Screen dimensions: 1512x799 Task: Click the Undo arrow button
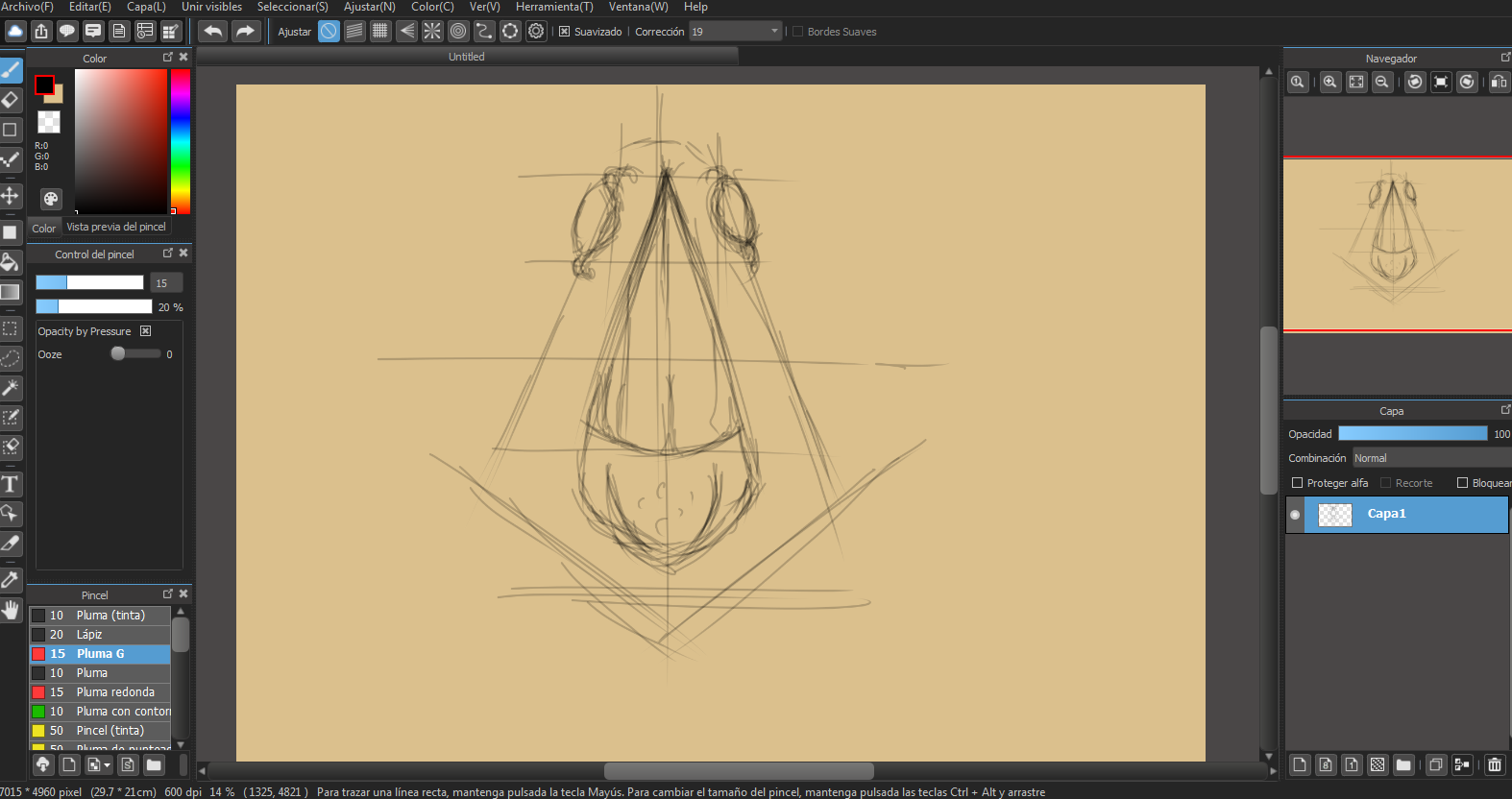point(213,32)
